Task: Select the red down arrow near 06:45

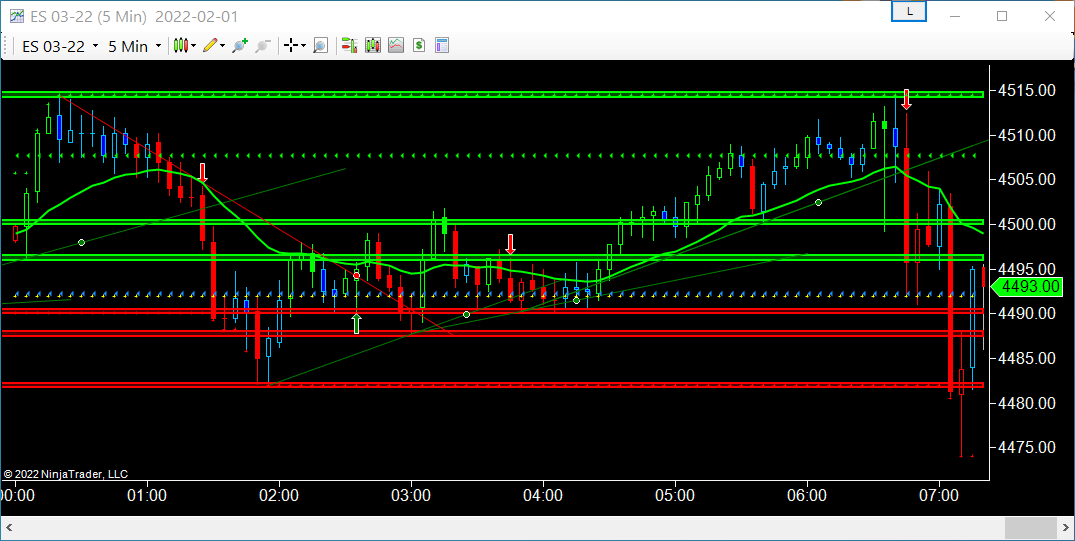Action: point(906,99)
